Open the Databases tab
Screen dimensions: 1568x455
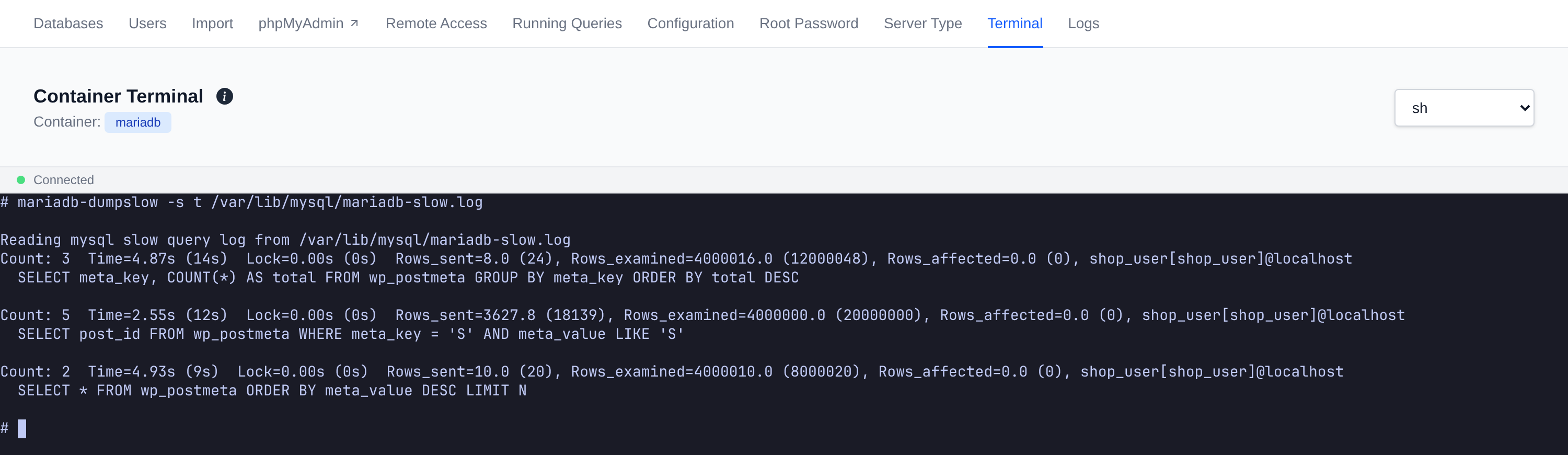(x=68, y=23)
